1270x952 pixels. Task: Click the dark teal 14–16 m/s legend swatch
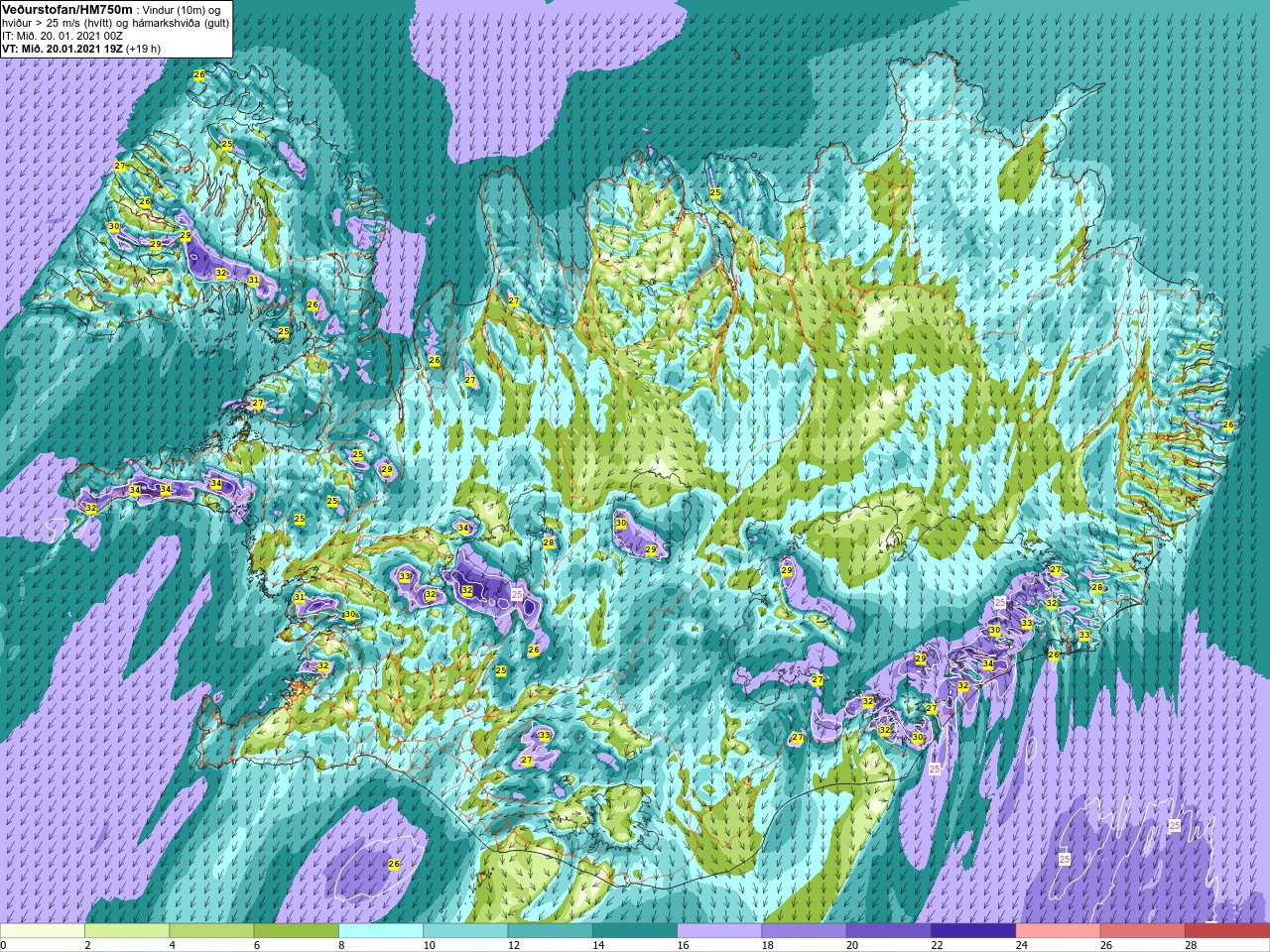click(635, 931)
